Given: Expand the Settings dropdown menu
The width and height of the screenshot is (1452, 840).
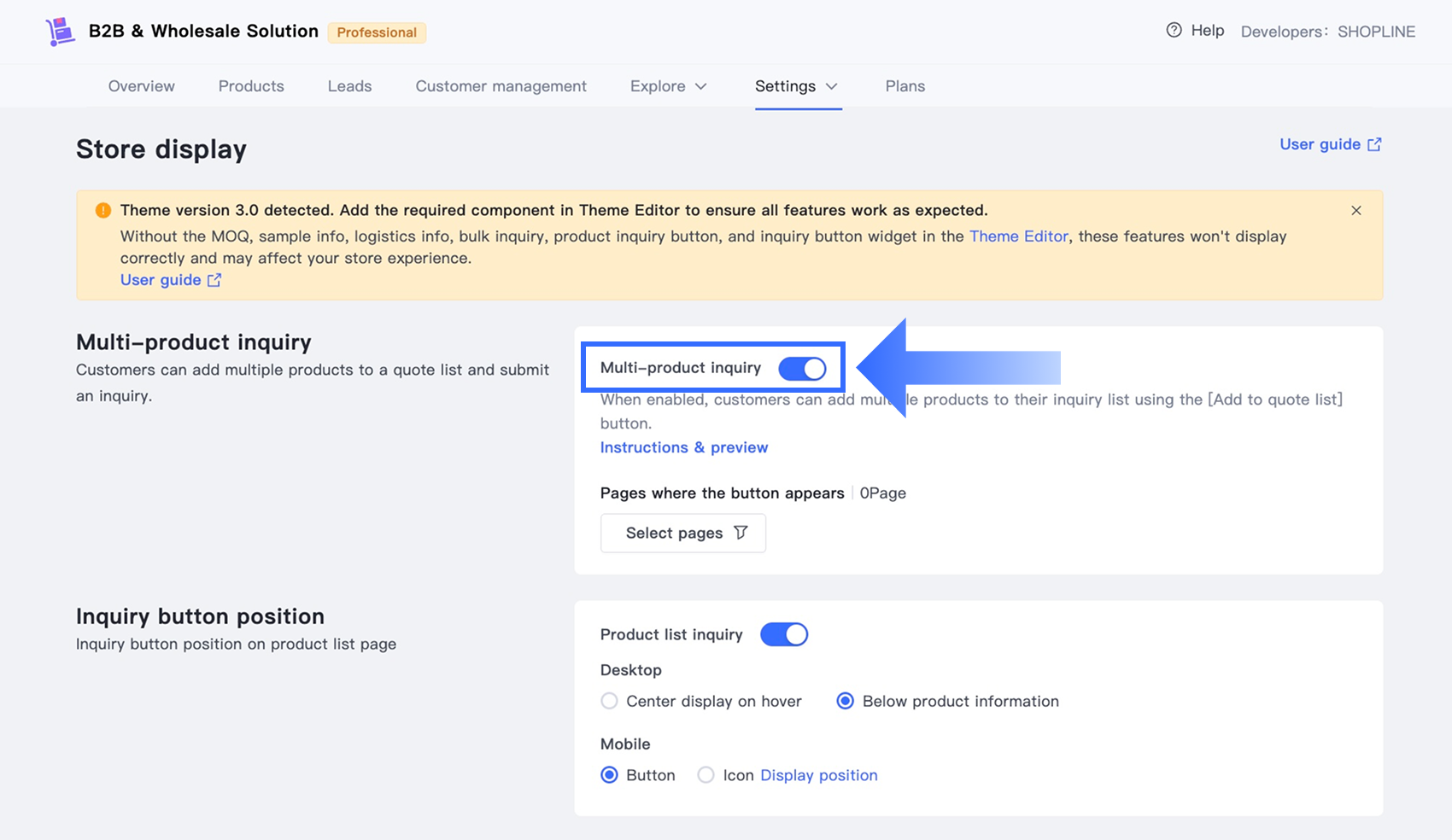Looking at the screenshot, I should (x=798, y=86).
